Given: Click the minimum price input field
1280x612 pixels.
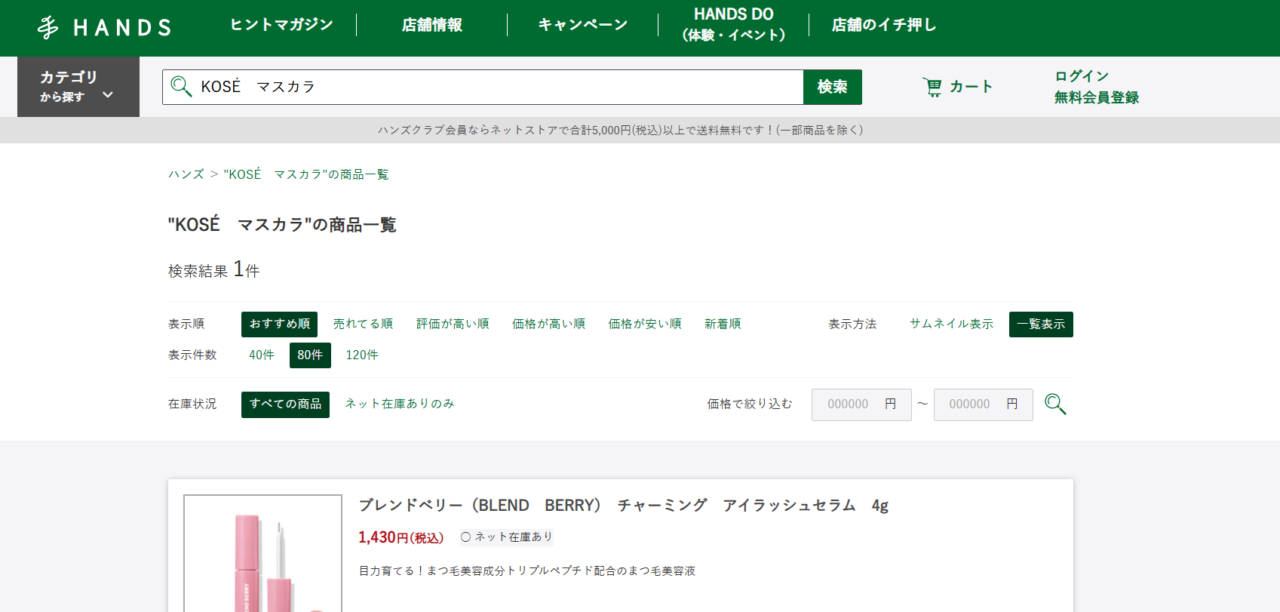Looking at the screenshot, I should 861,404.
